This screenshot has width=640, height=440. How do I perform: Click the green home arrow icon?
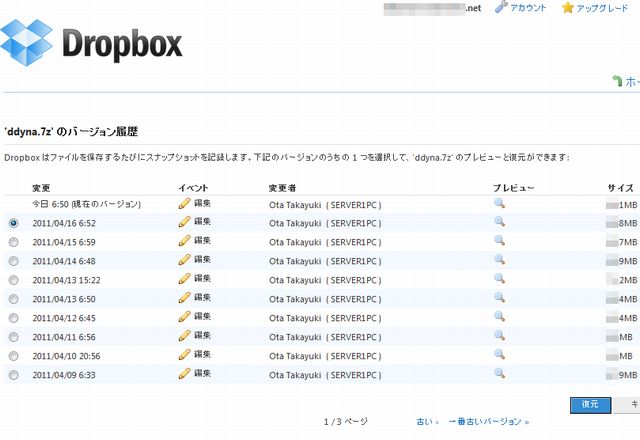[617, 80]
